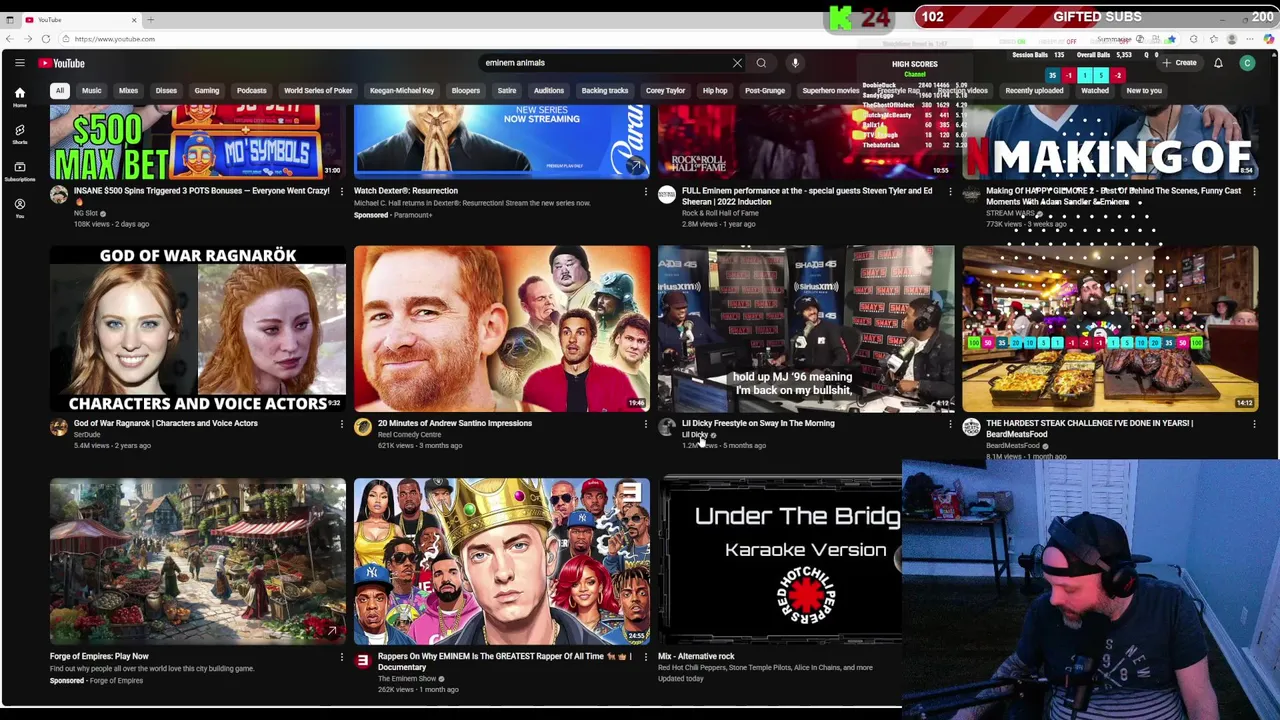The image size is (1280, 720).
Task: Open the account avatar menu
Action: (1247, 63)
